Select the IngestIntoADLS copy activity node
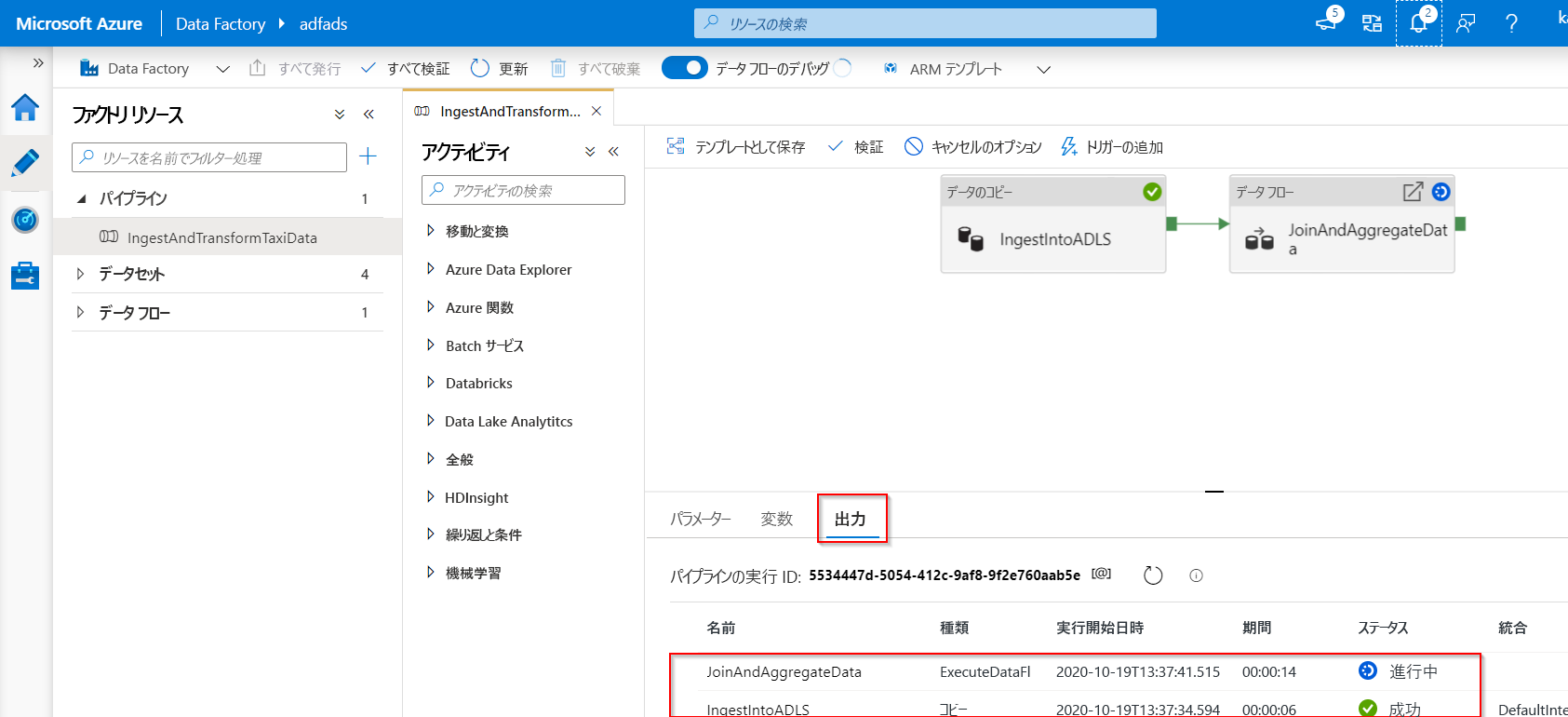The width and height of the screenshot is (1568, 717). coord(1053,223)
